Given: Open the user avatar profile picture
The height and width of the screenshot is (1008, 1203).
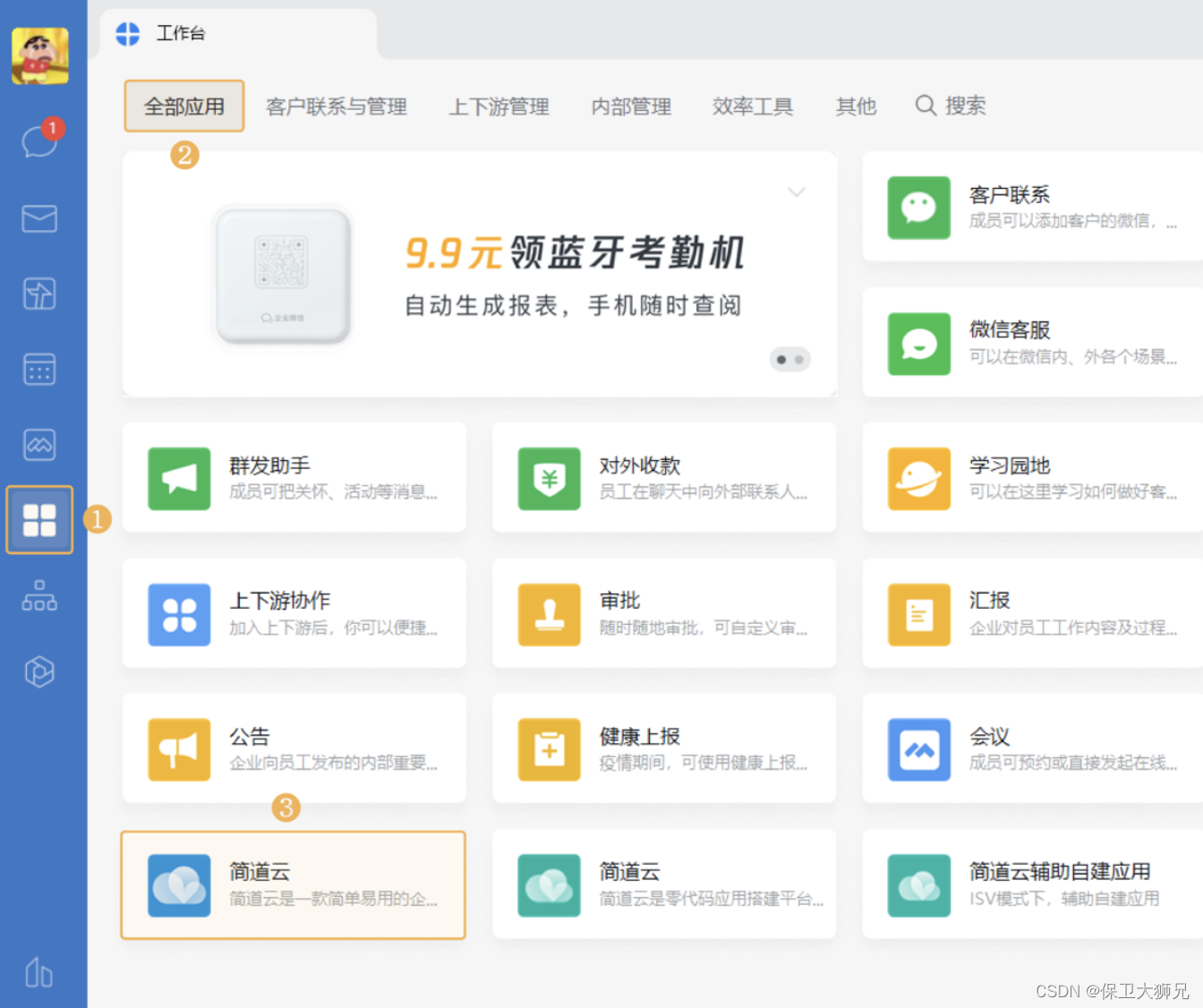Looking at the screenshot, I should [40, 56].
